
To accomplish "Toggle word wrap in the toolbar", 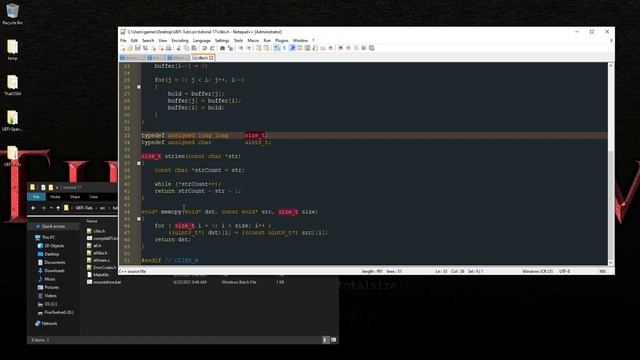I will pos(276,48).
